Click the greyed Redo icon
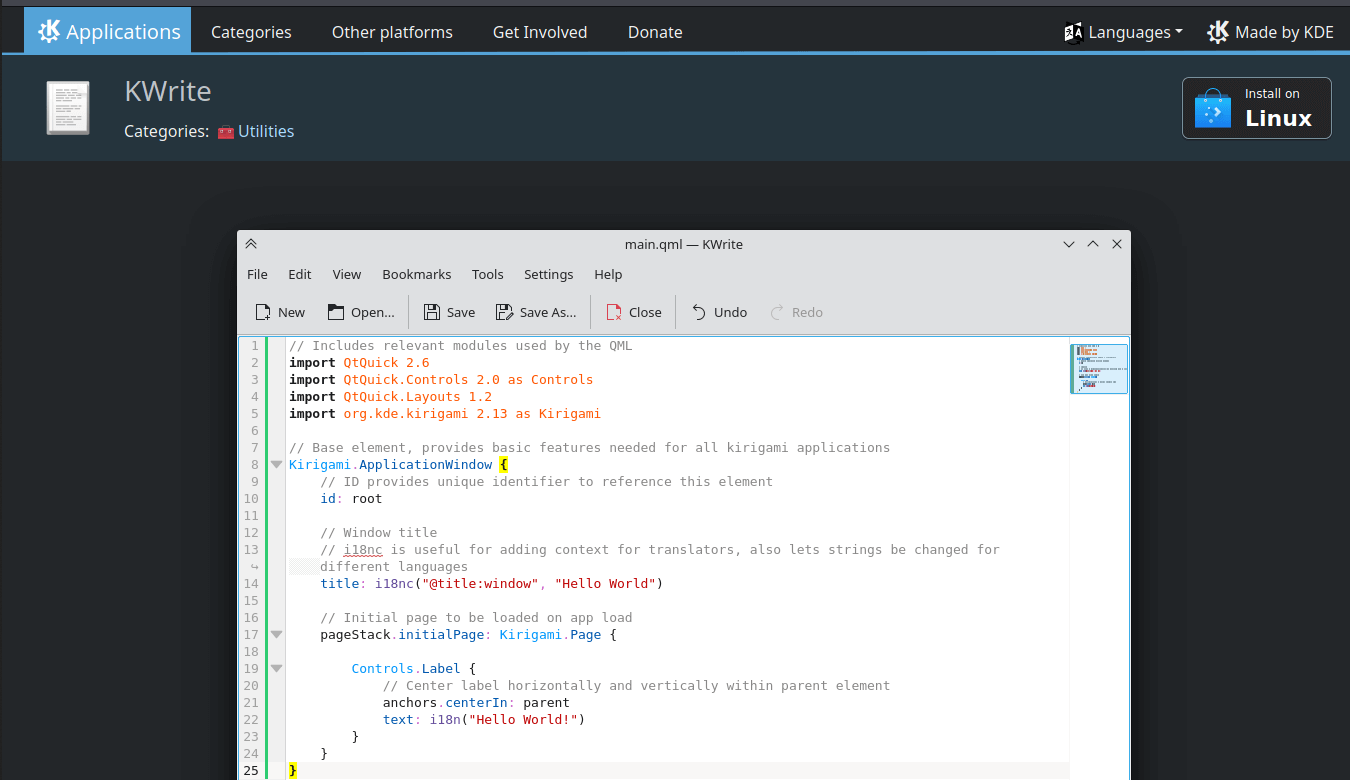This screenshot has height=780, width=1350. (777, 312)
